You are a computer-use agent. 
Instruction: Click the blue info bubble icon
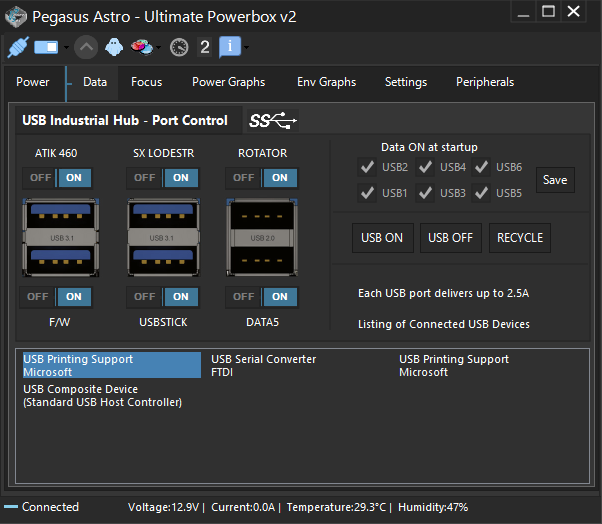[x=230, y=47]
